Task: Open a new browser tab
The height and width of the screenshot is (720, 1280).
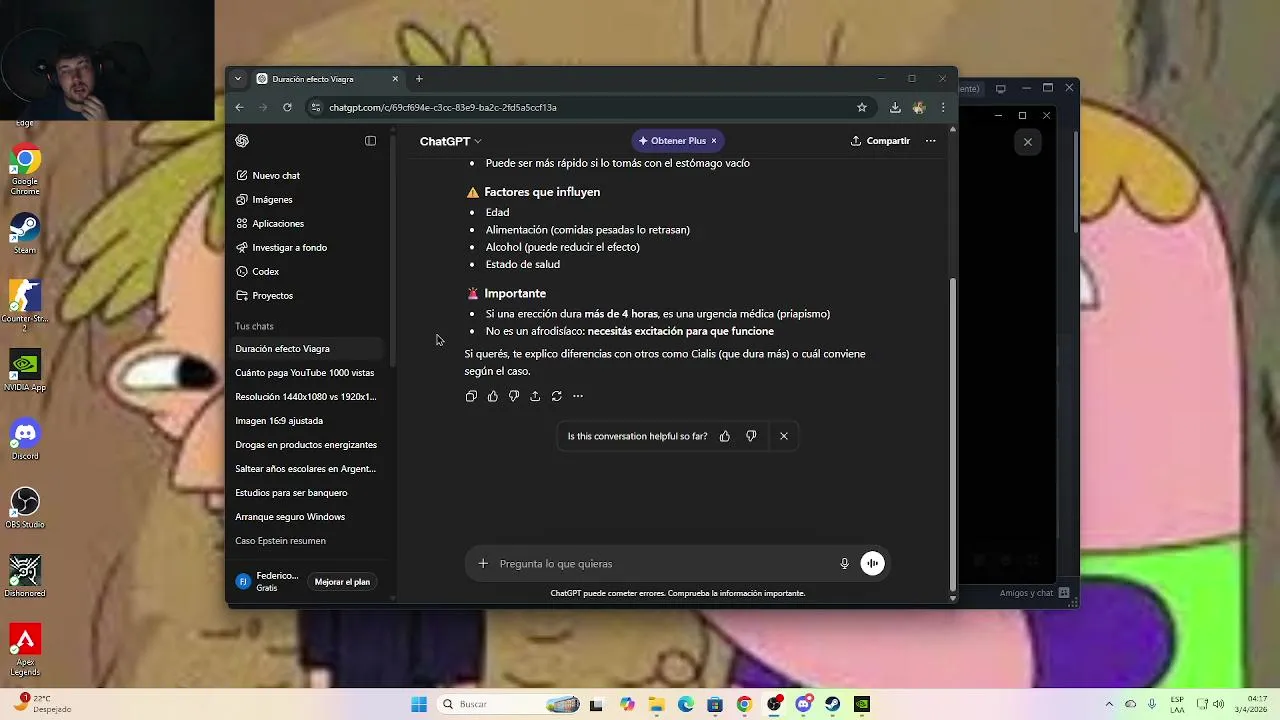Action: point(419,79)
